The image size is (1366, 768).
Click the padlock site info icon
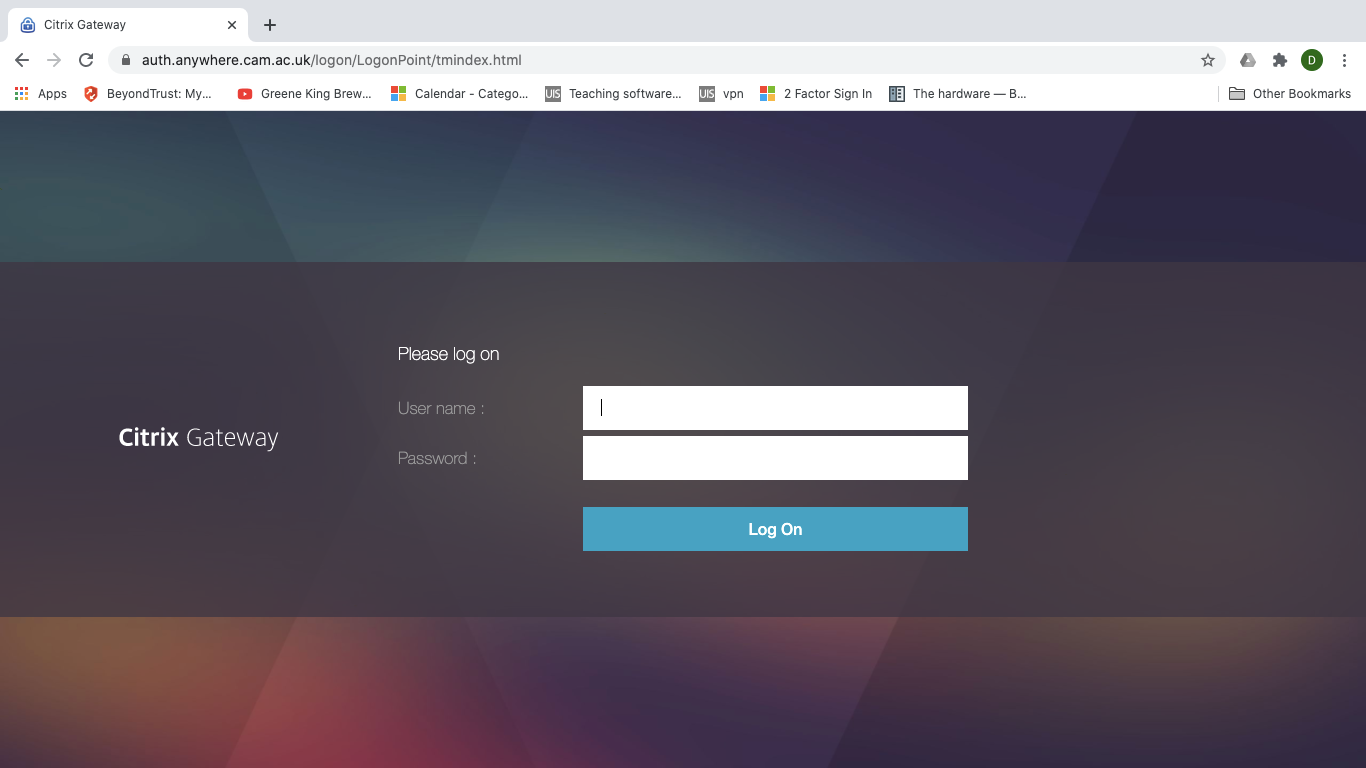tap(125, 60)
